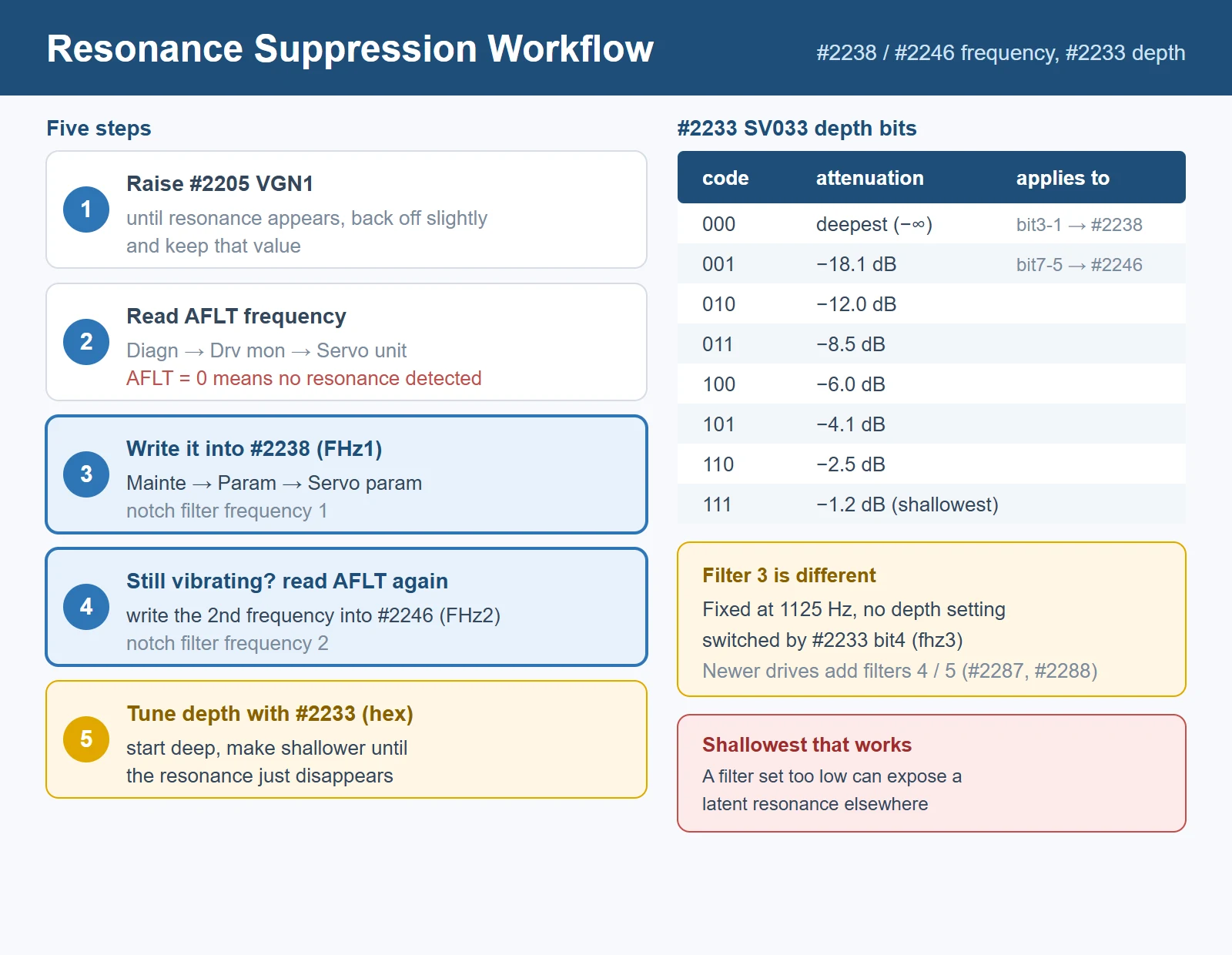Select the '−4.1 dB' value
The height and width of the screenshot is (955, 1232).
(x=851, y=424)
